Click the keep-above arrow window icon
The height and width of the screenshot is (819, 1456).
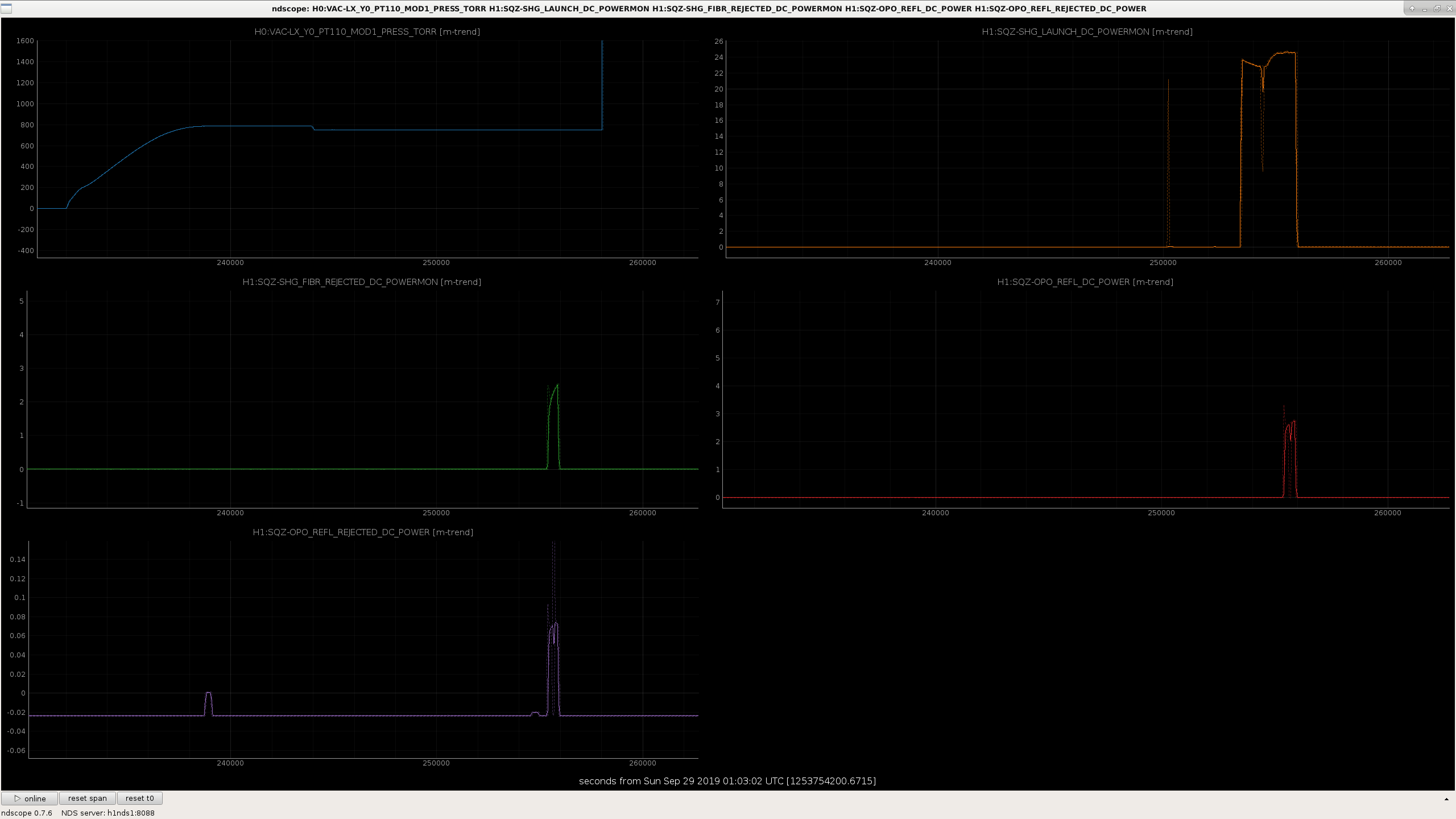[x=1412, y=9]
